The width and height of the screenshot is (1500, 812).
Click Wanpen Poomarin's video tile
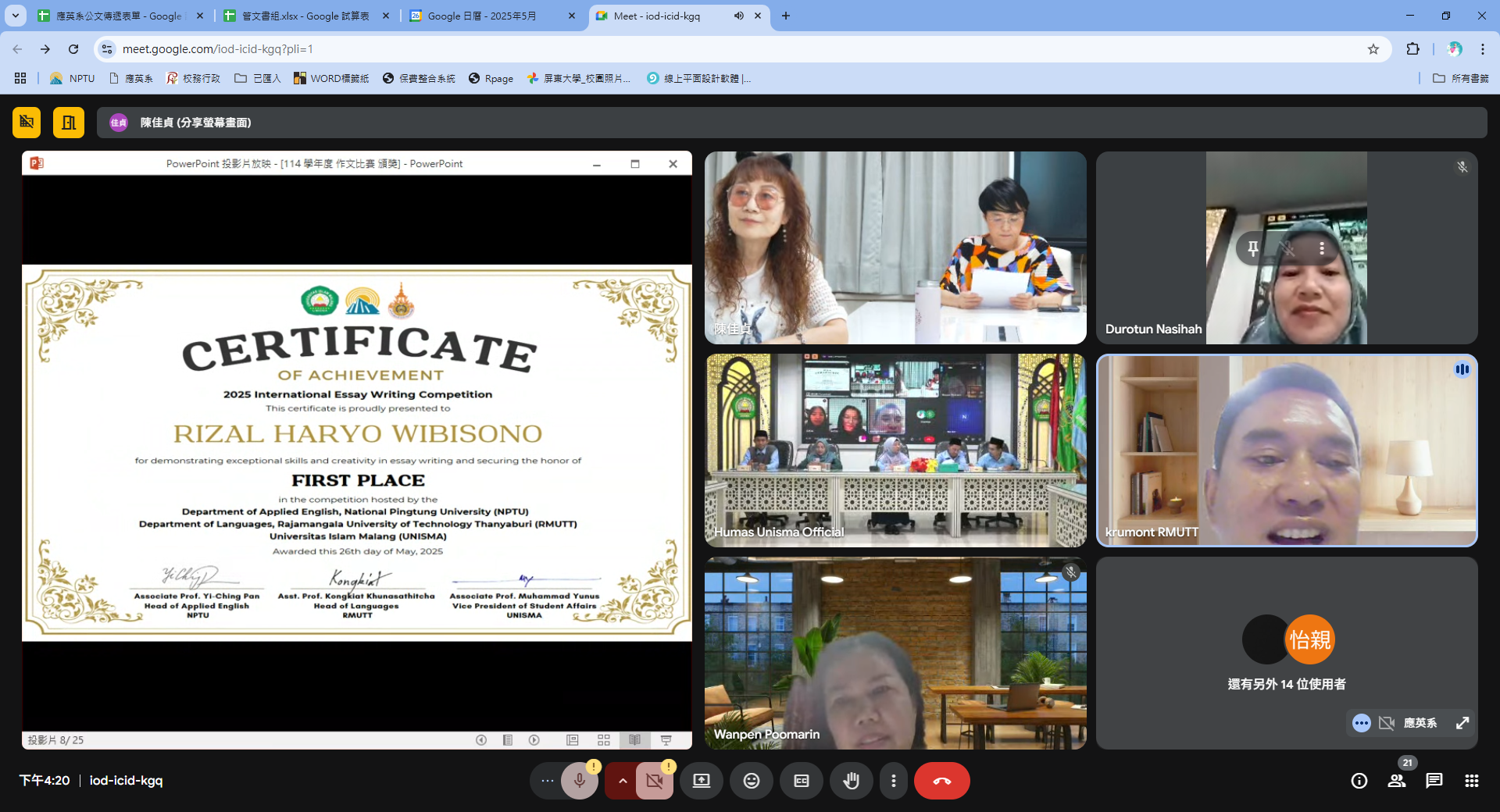(895, 653)
